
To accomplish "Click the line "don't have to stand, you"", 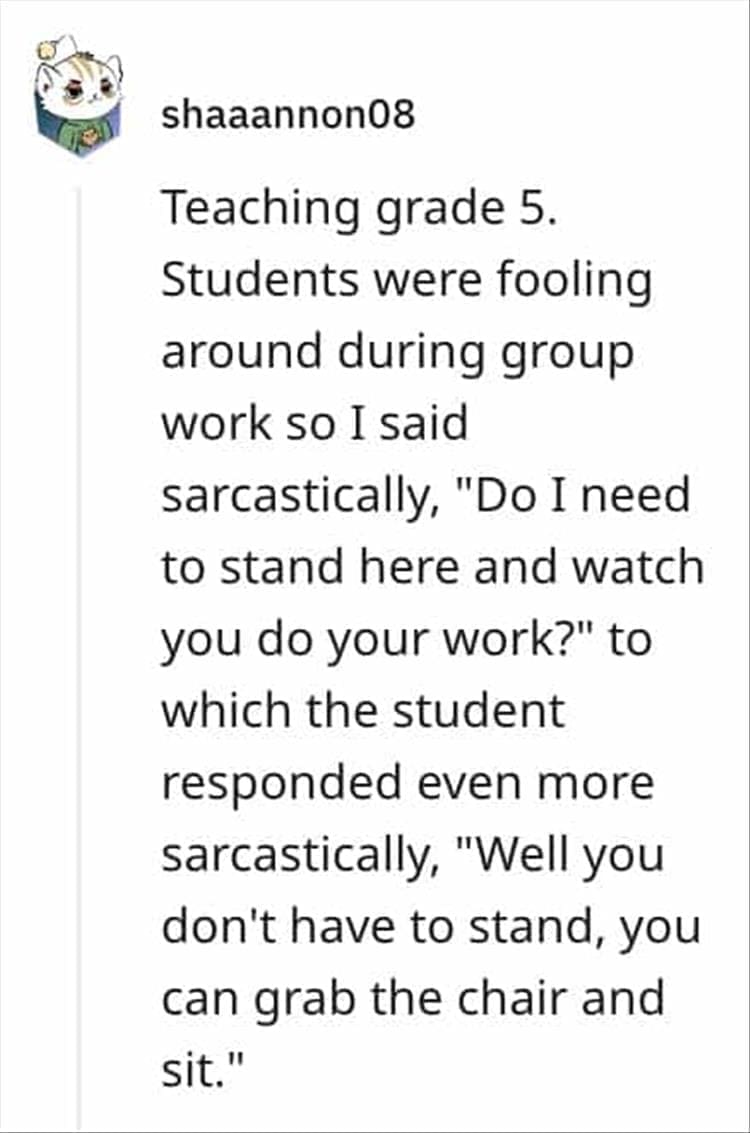I will 430,929.
